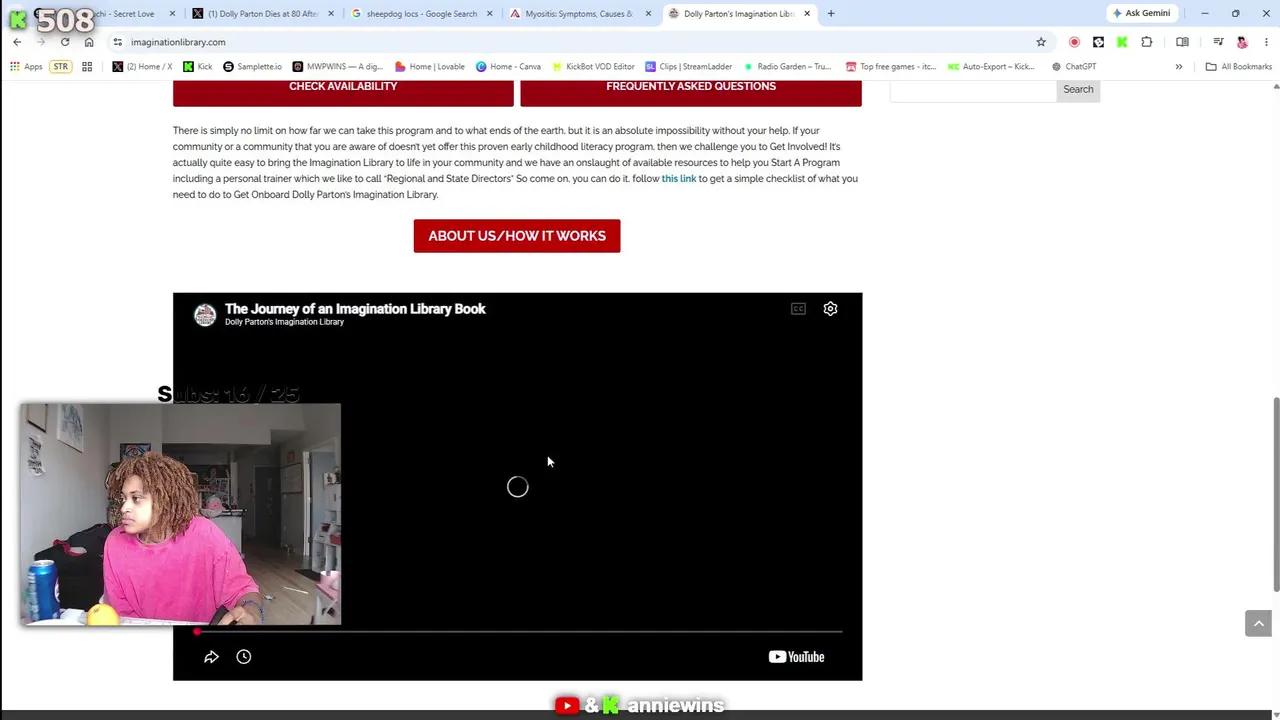This screenshot has height=720, width=1280.
Task: View site information for imaginationlibrary.com
Action: (x=117, y=42)
